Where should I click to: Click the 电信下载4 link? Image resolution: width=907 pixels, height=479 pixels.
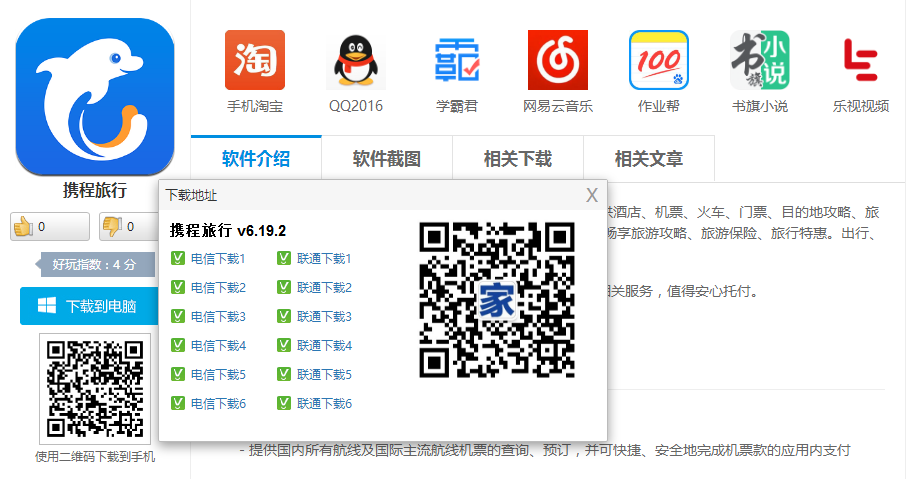[x=218, y=345]
